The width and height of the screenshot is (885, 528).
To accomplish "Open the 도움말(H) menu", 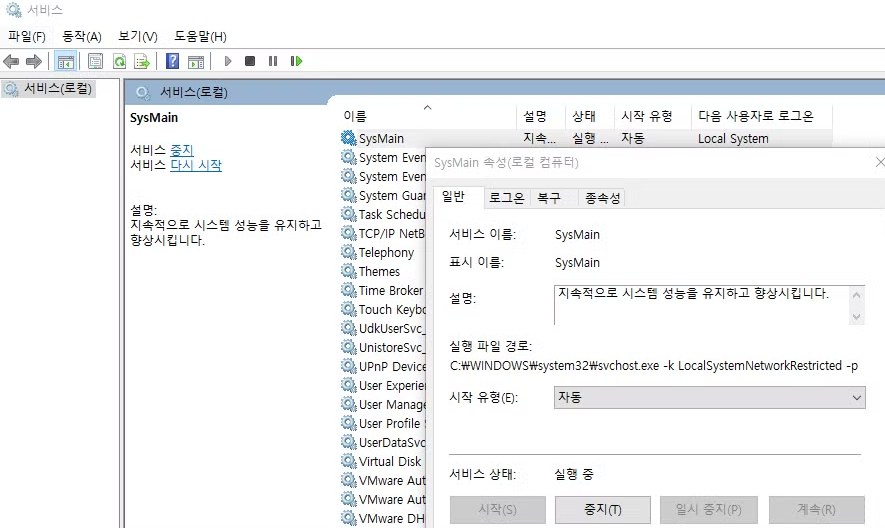I will tap(200, 37).
